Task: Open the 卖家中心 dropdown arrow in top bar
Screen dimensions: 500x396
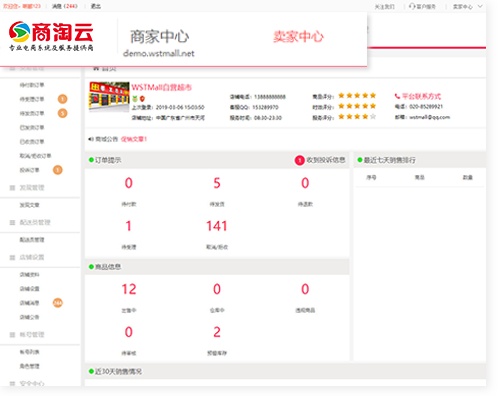Action: (x=480, y=6)
